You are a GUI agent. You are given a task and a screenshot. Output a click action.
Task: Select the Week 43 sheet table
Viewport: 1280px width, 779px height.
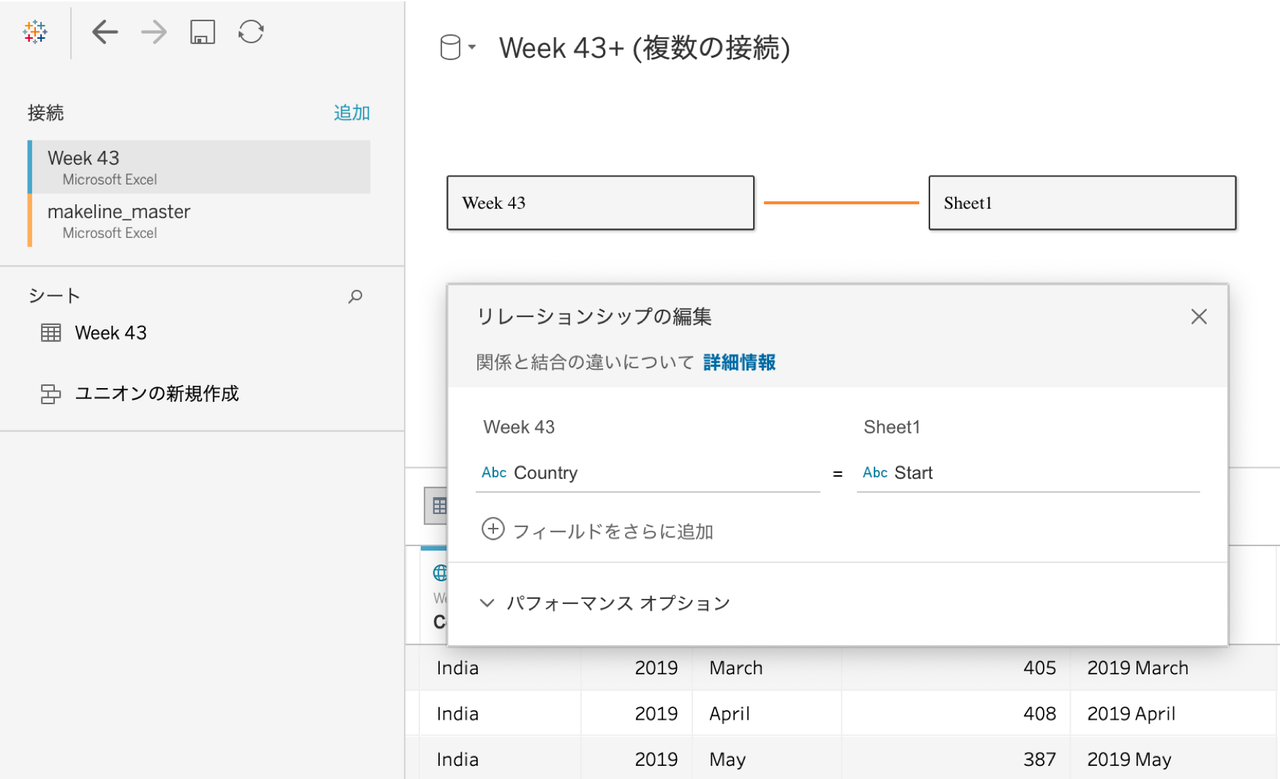(110, 333)
